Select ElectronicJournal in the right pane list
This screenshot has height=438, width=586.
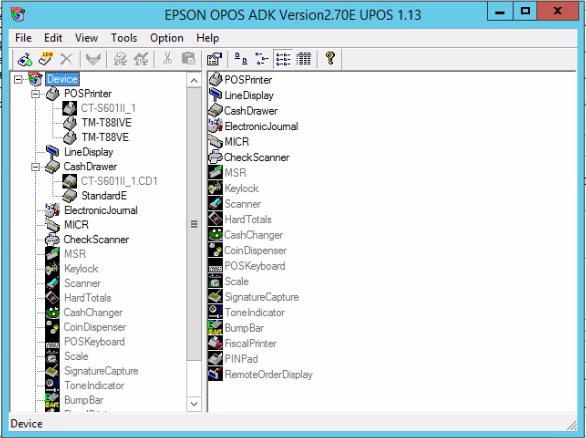click(261, 126)
